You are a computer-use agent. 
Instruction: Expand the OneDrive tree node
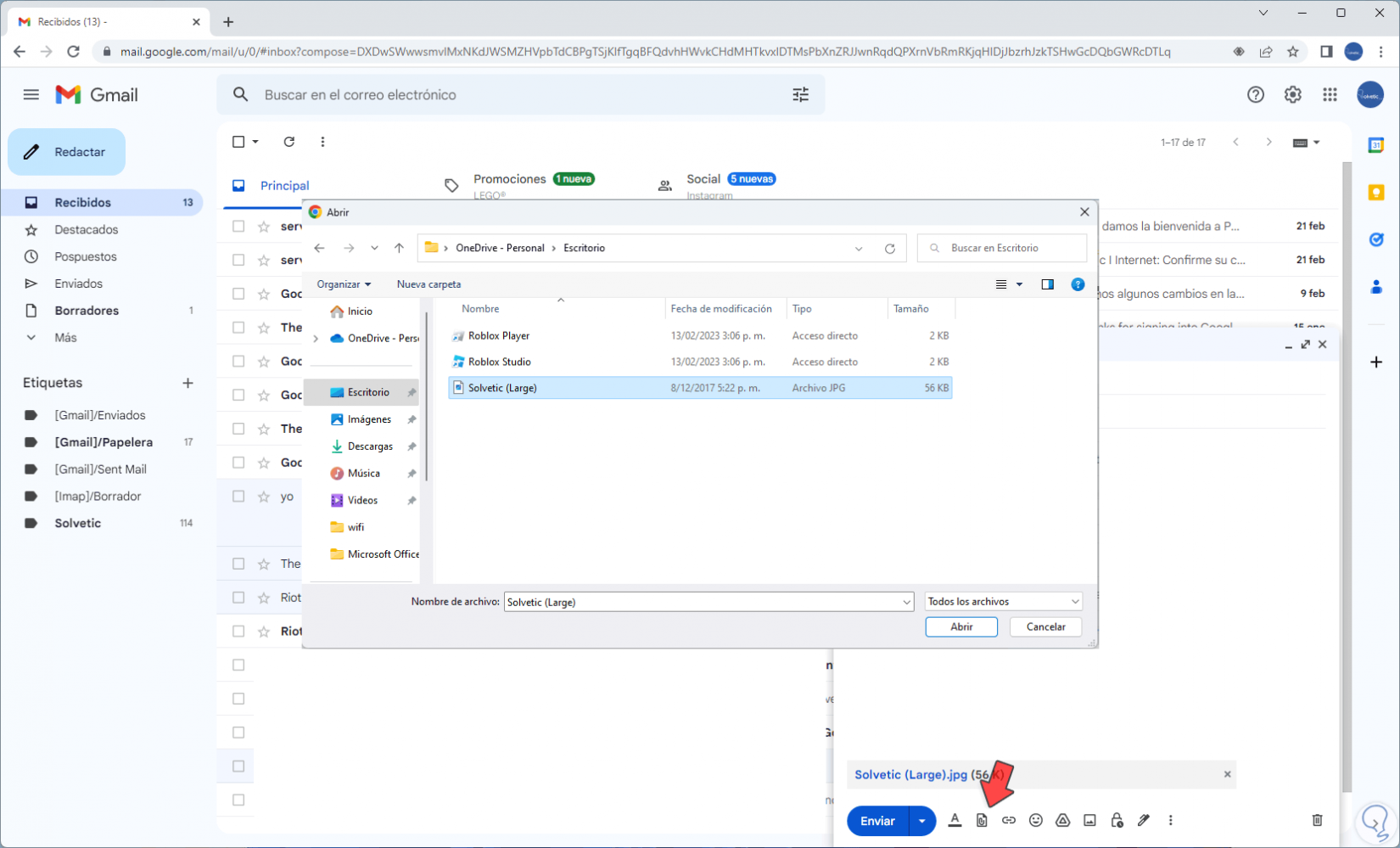coord(316,339)
